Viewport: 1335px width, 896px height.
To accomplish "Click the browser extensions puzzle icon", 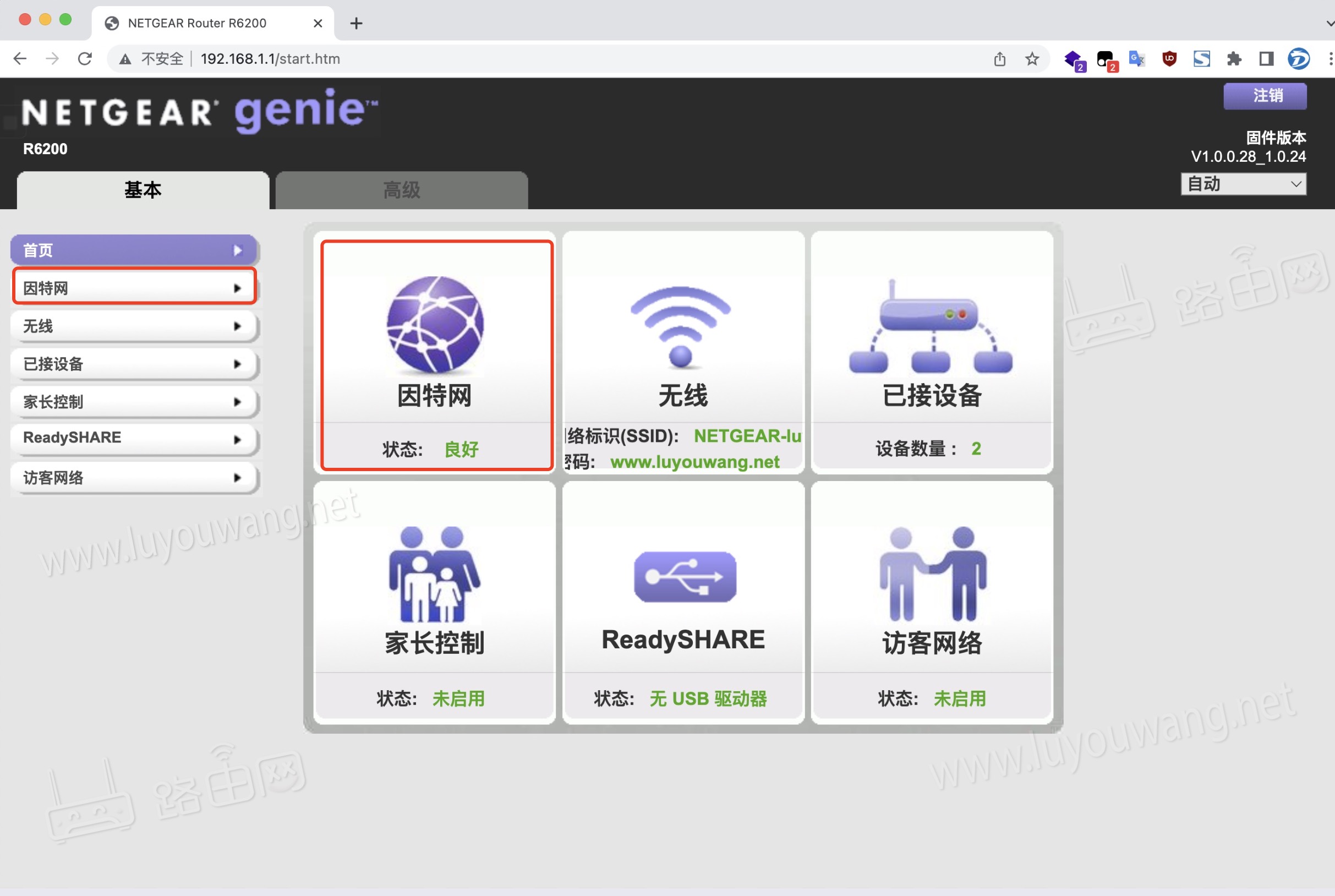I will point(1233,58).
